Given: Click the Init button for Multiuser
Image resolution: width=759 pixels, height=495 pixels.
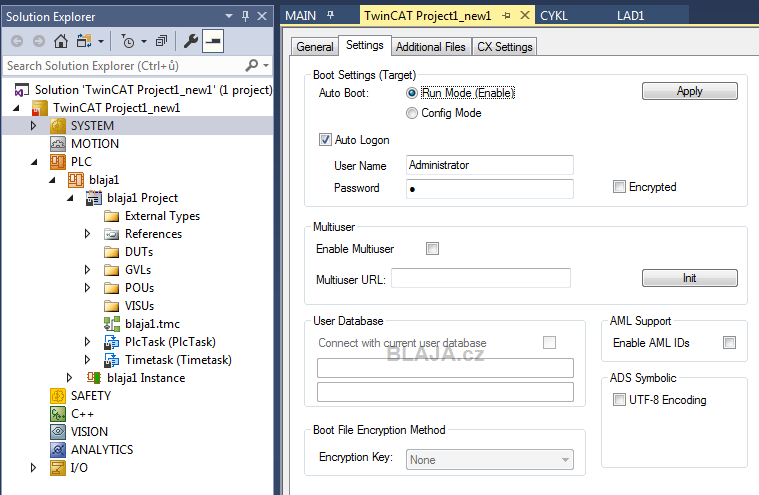Looking at the screenshot, I should (690, 278).
